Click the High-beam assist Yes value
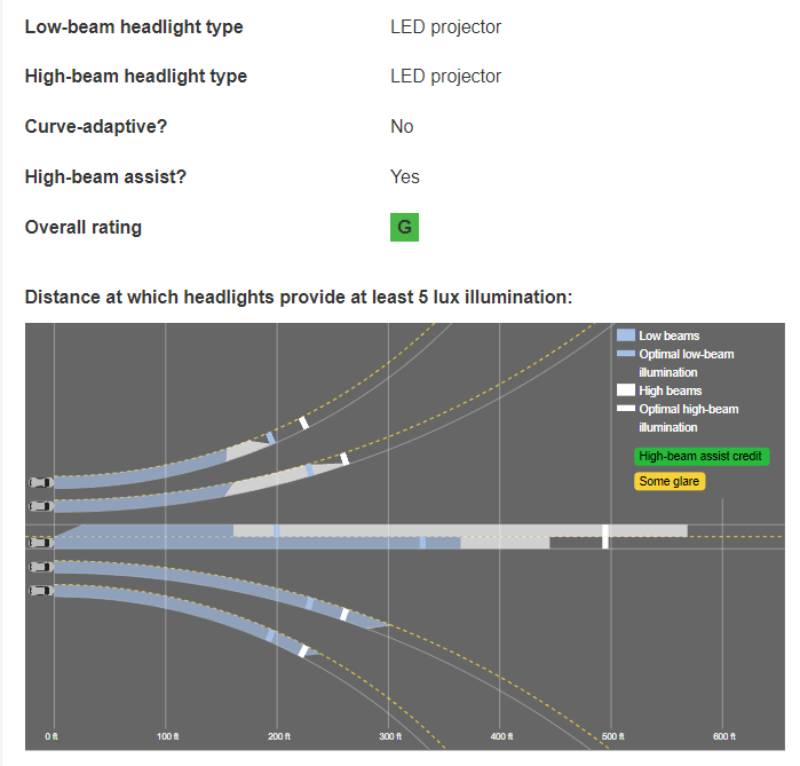The height and width of the screenshot is (766, 800). (405, 177)
